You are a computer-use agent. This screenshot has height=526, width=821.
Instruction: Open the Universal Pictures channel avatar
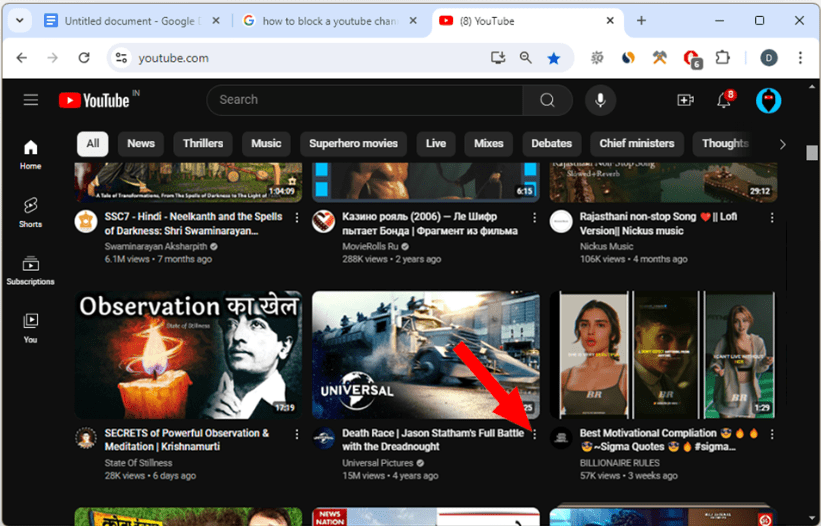point(324,438)
